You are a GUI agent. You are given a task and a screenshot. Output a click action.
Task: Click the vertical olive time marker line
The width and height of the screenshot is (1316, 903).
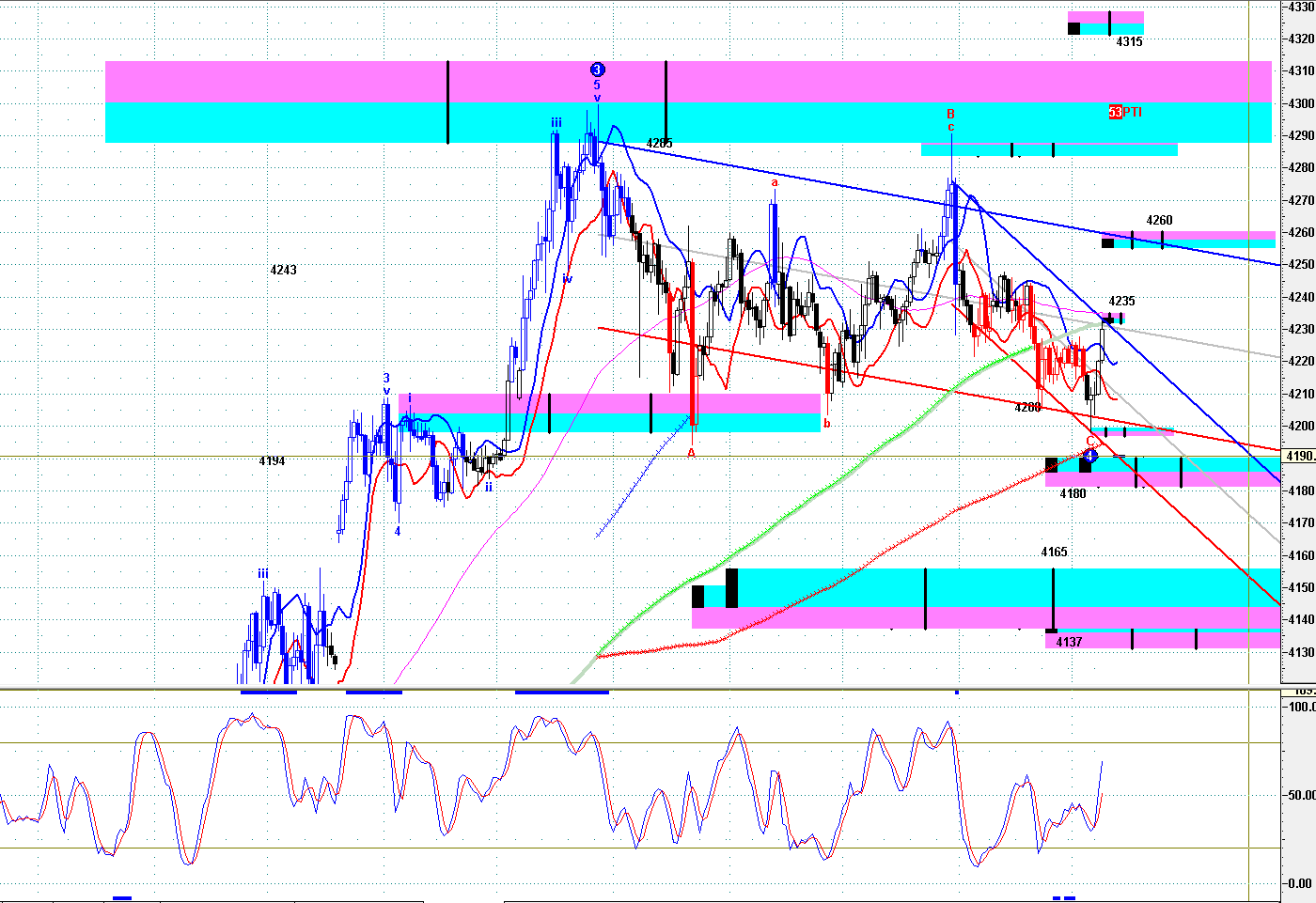pos(1248,376)
